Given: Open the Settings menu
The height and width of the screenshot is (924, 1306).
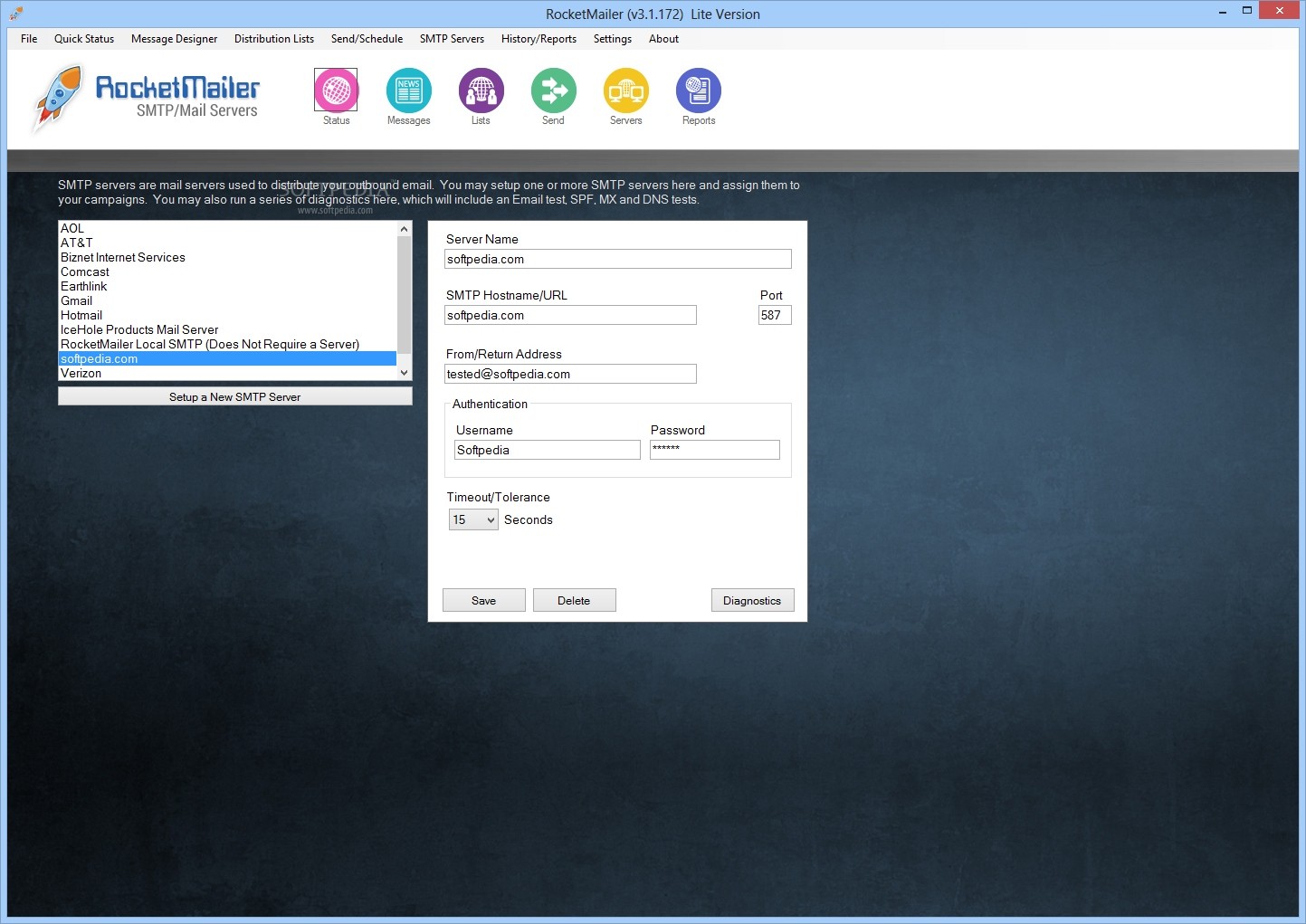Looking at the screenshot, I should (613, 39).
